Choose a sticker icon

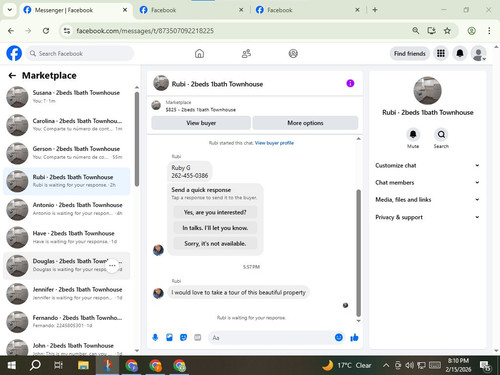point(183,338)
